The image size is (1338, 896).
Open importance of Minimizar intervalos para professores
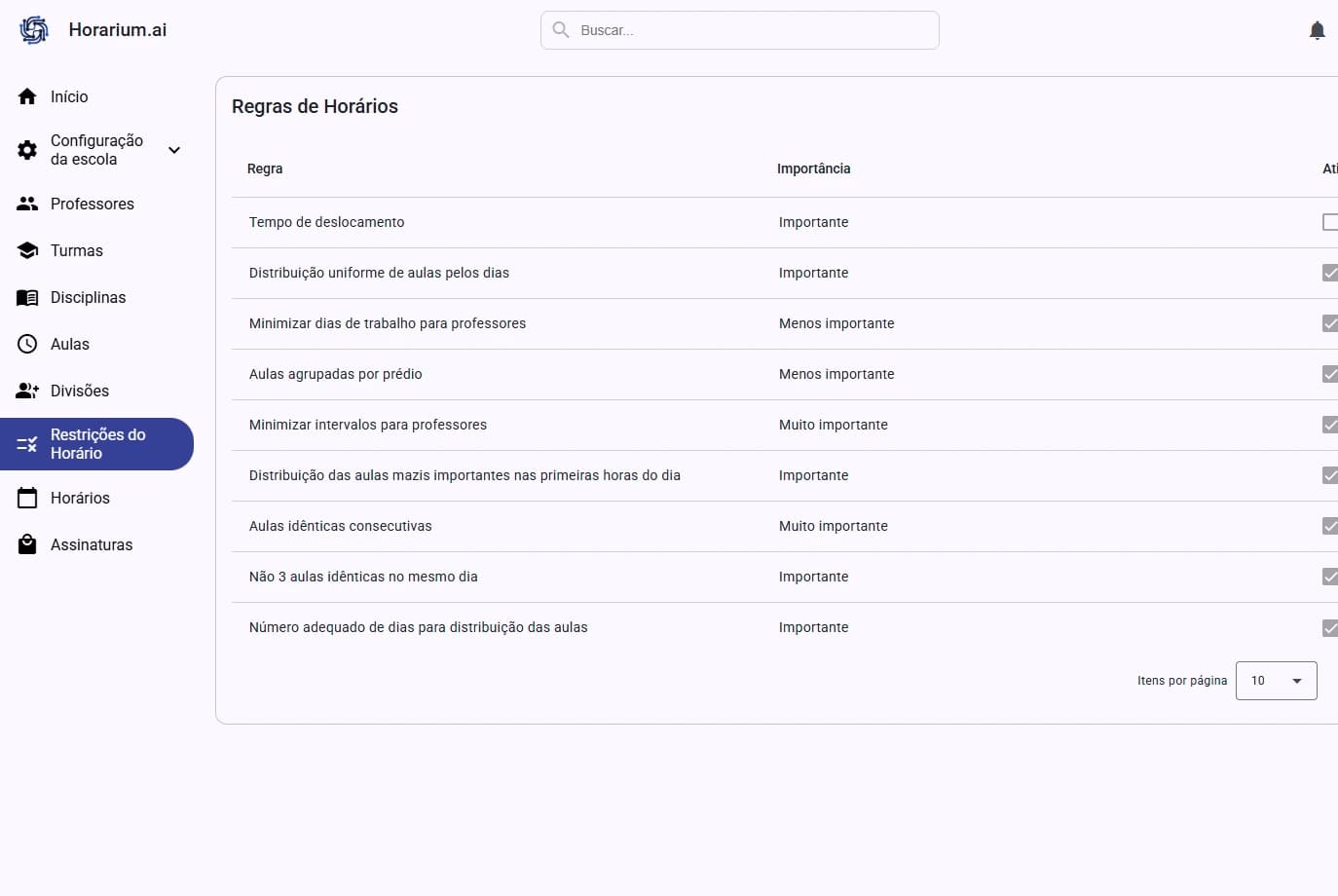pyautogui.click(x=833, y=425)
